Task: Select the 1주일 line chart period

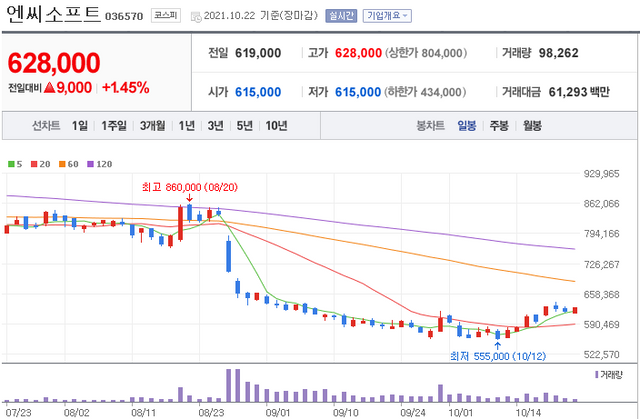Action: (113, 126)
